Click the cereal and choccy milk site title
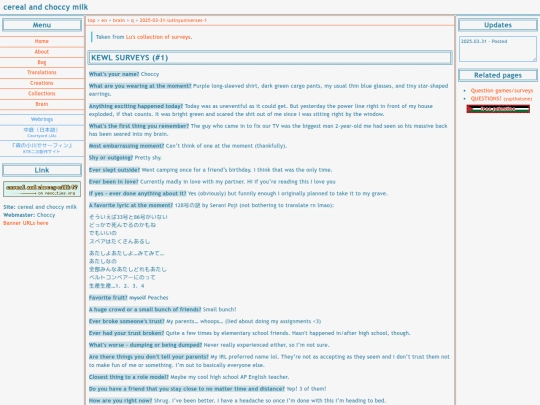Image resolution: width=540 pixels, height=405 pixels. coord(45,7)
